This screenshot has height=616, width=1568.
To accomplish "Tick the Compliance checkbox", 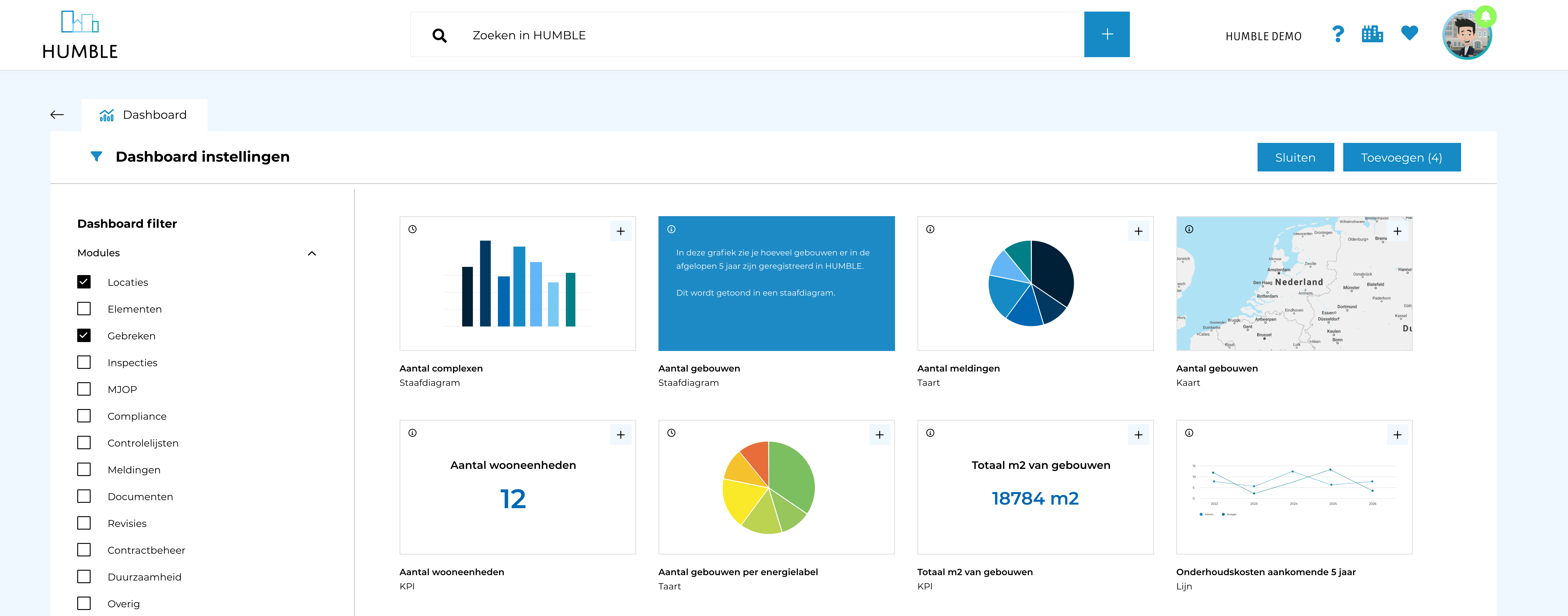I will pos(84,416).
